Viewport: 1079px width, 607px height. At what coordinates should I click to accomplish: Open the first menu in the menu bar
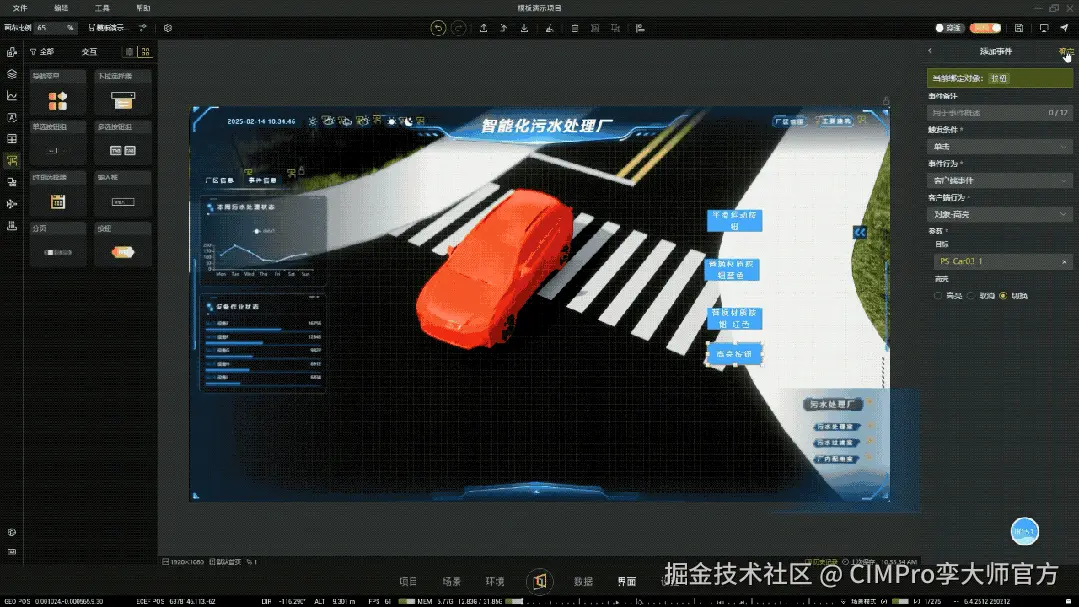click(20, 8)
